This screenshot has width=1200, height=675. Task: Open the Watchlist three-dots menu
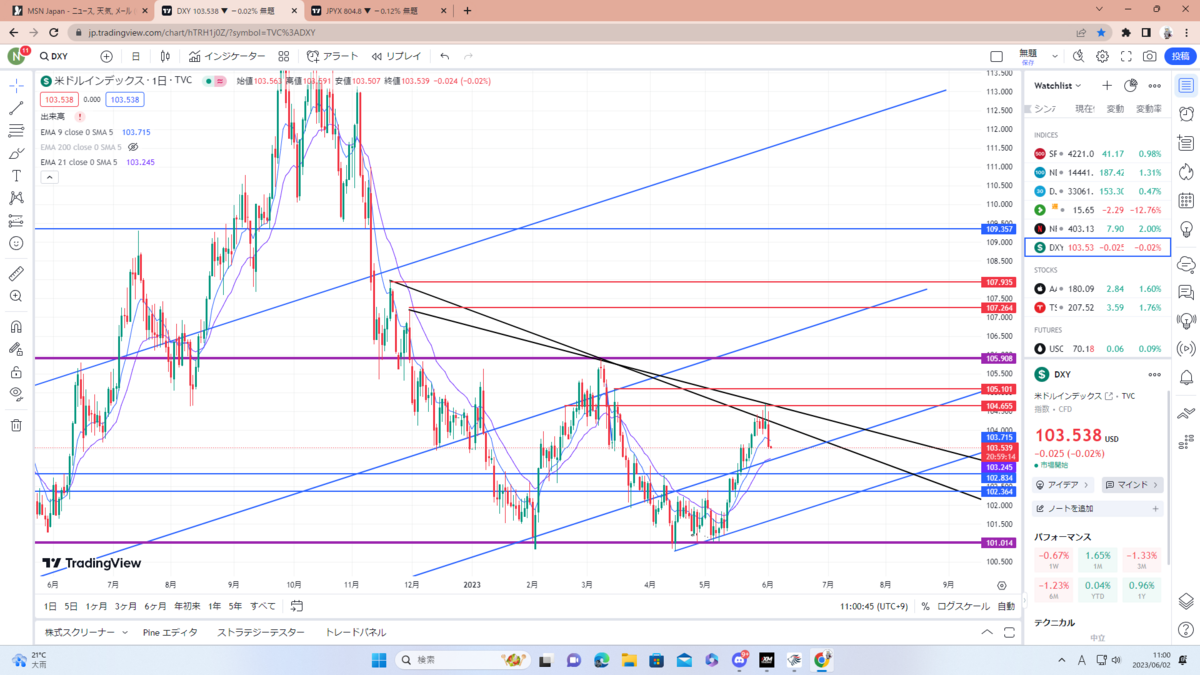1154,86
